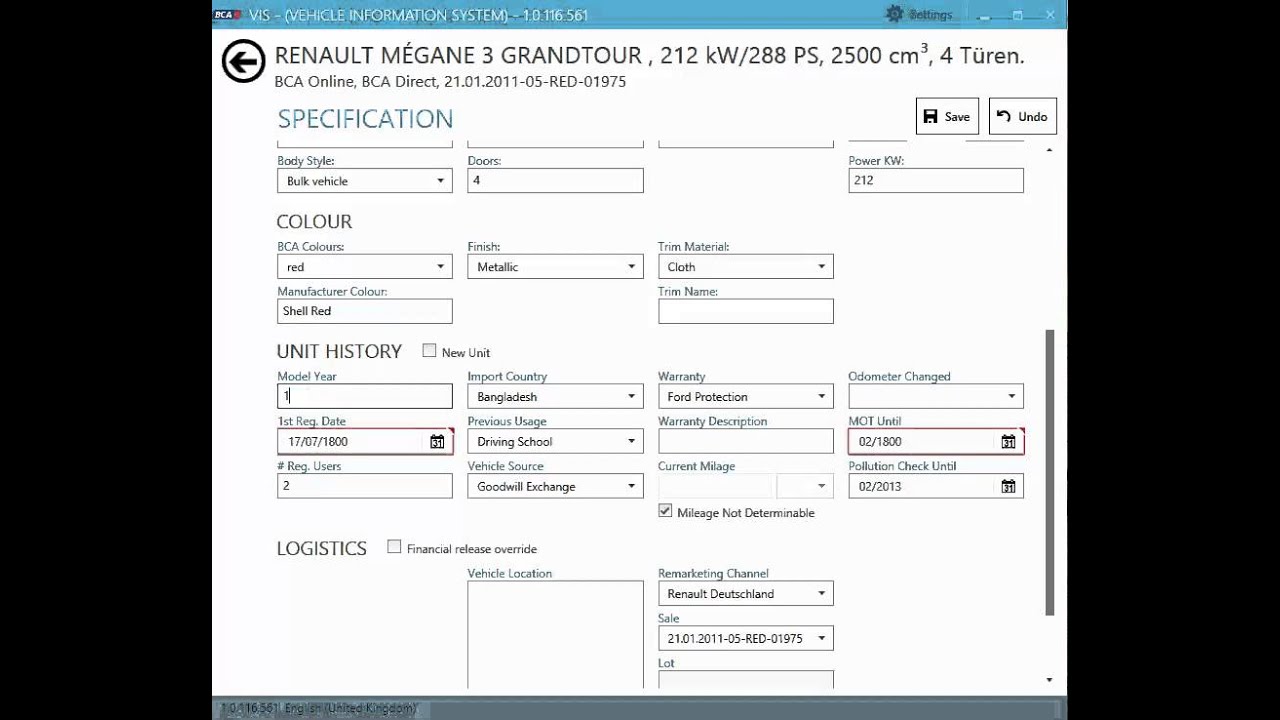Image resolution: width=1280 pixels, height=720 pixels.
Task: Click the Doors input field
Action: pyautogui.click(x=555, y=181)
